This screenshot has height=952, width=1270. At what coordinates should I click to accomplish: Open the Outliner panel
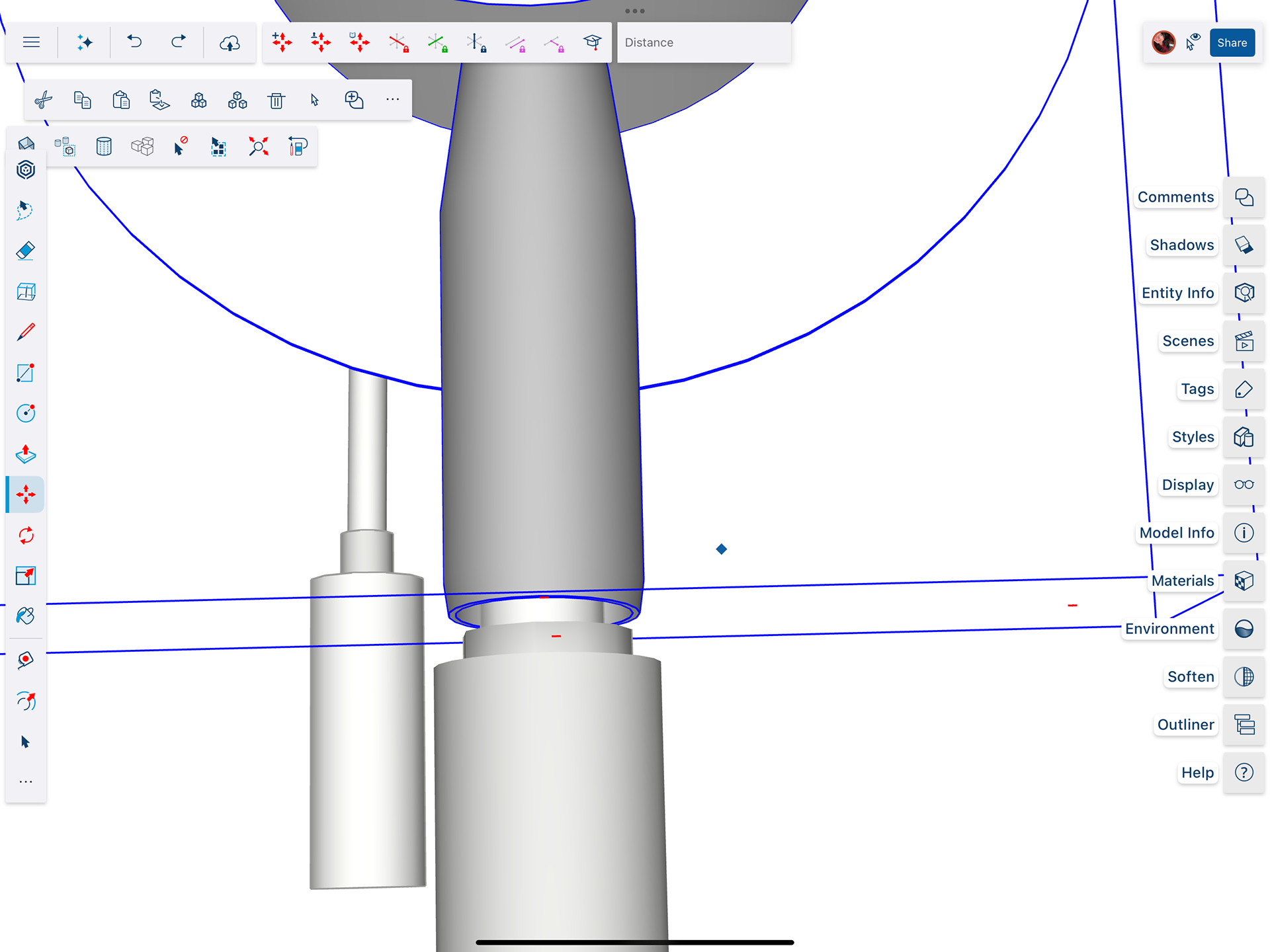point(1244,725)
